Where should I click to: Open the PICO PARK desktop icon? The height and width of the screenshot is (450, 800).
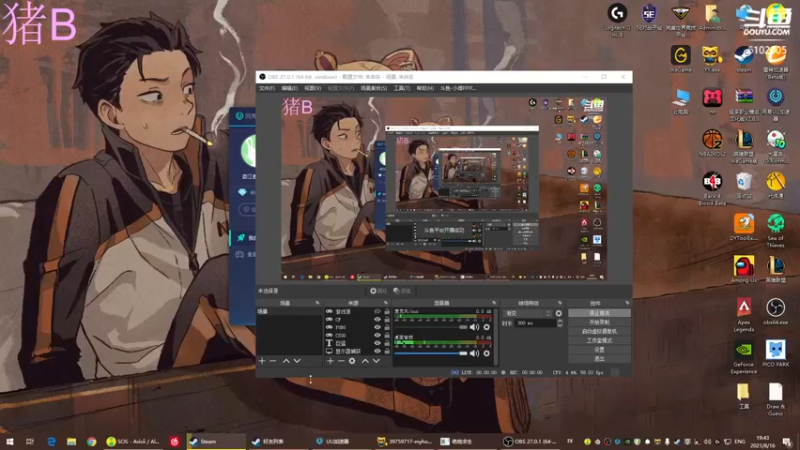click(776, 354)
